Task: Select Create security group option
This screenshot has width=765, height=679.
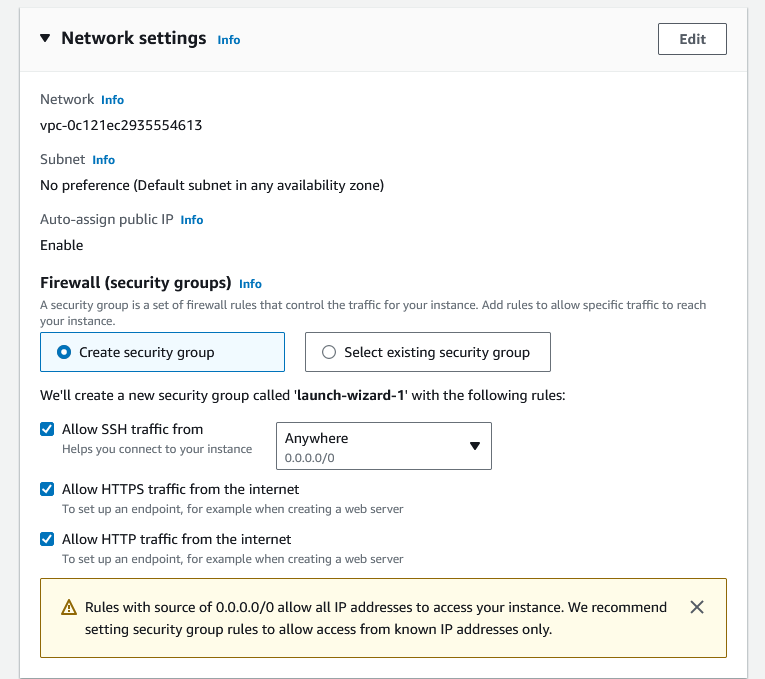Action: pyautogui.click(x=65, y=352)
